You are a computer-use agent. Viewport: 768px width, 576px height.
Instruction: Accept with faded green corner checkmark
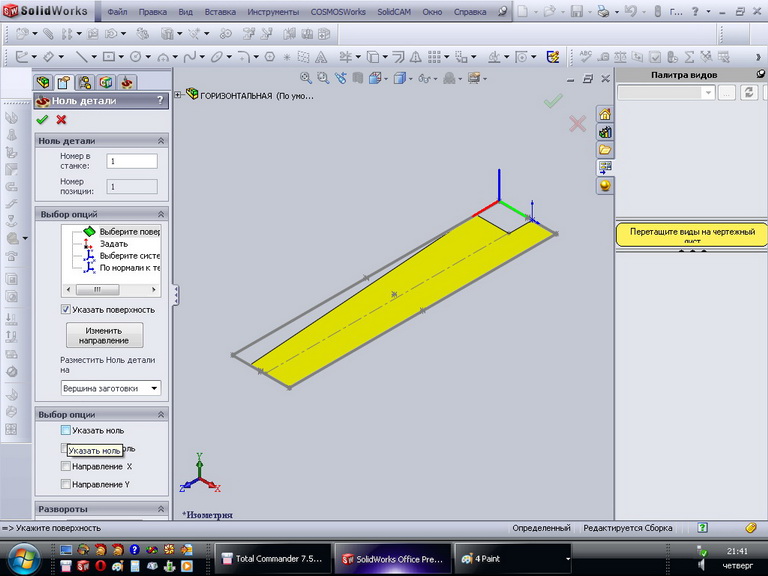[x=553, y=101]
